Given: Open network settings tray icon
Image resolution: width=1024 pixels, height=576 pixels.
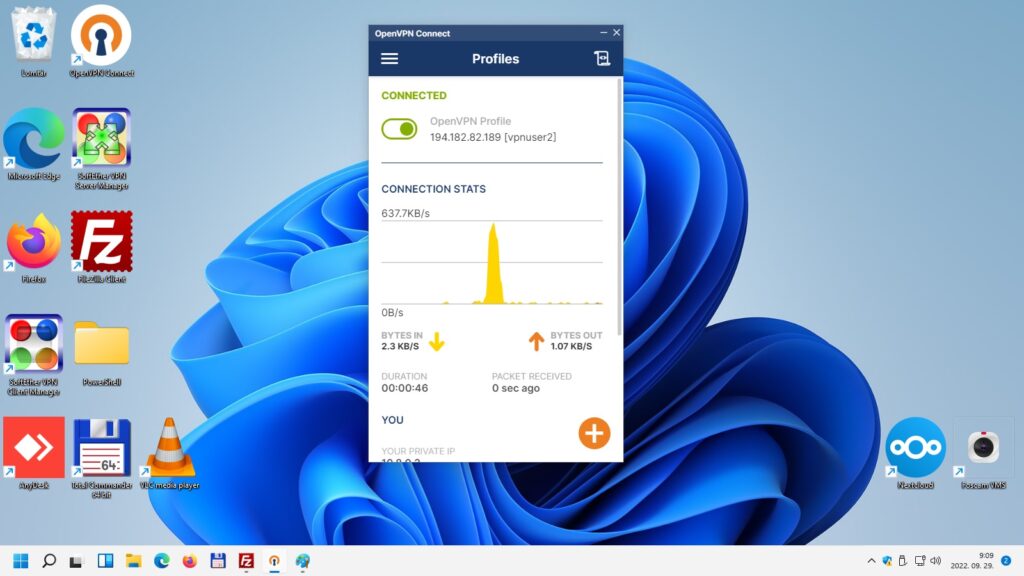Looking at the screenshot, I should click(920, 561).
